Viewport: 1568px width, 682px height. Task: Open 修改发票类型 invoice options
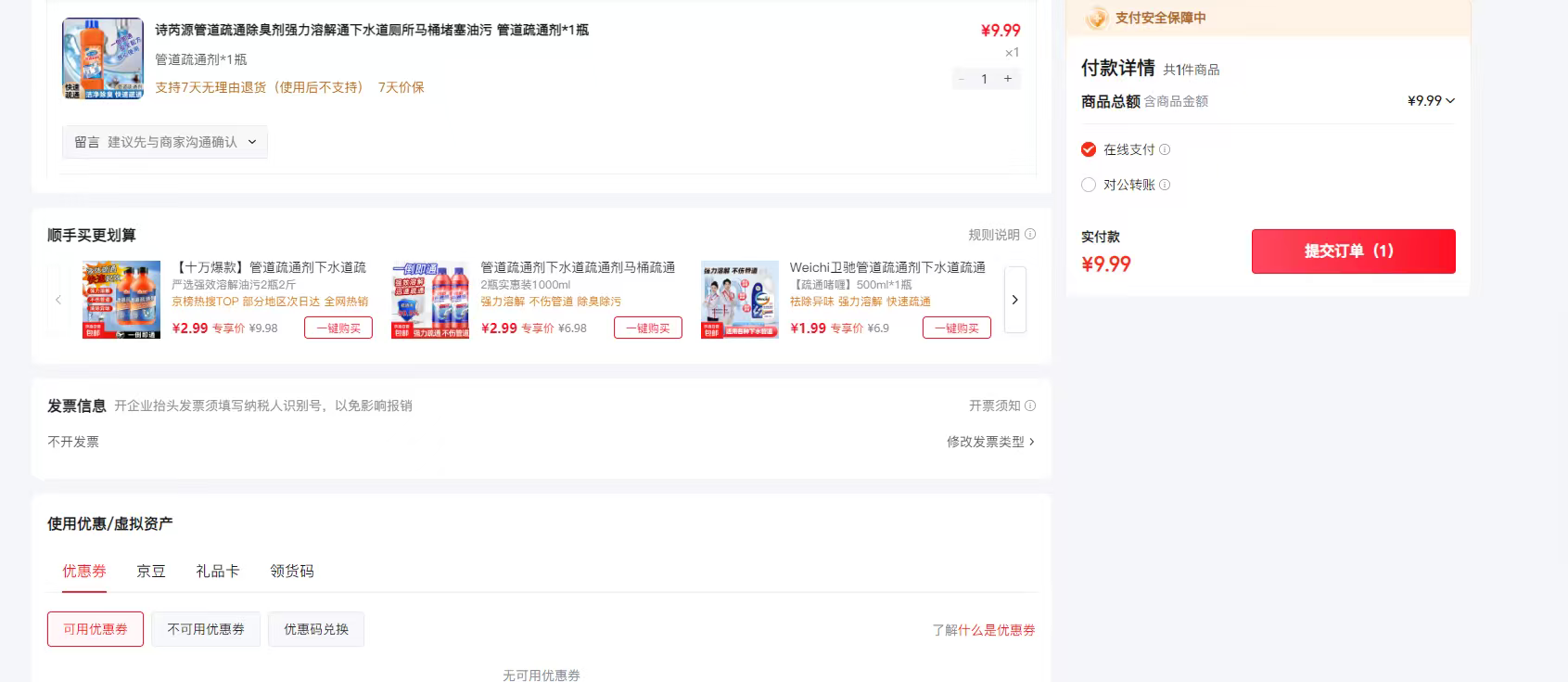[x=989, y=442]
